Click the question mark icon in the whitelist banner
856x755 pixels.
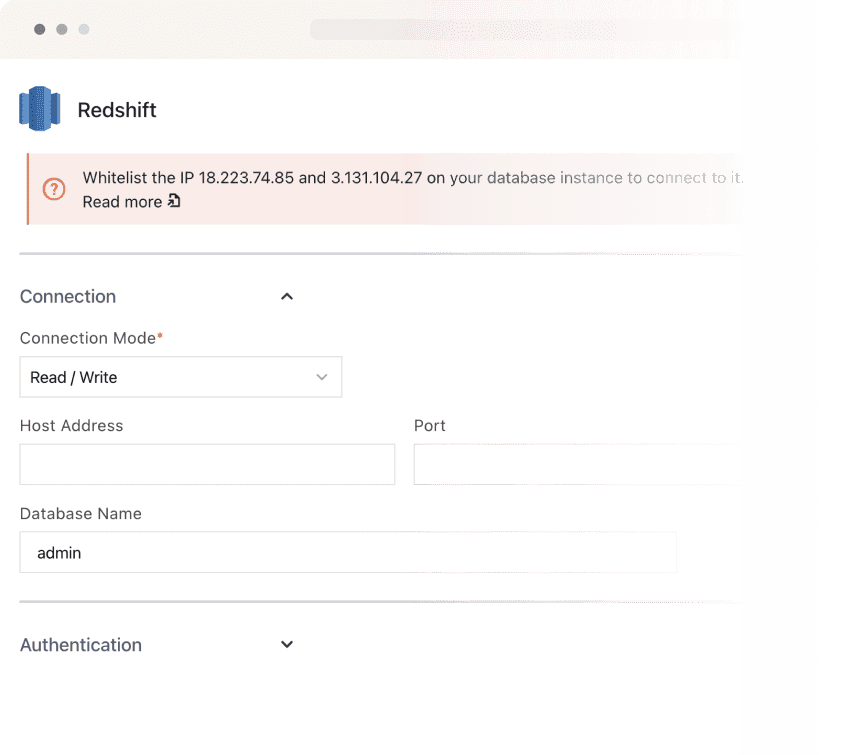tap(54, 189)
